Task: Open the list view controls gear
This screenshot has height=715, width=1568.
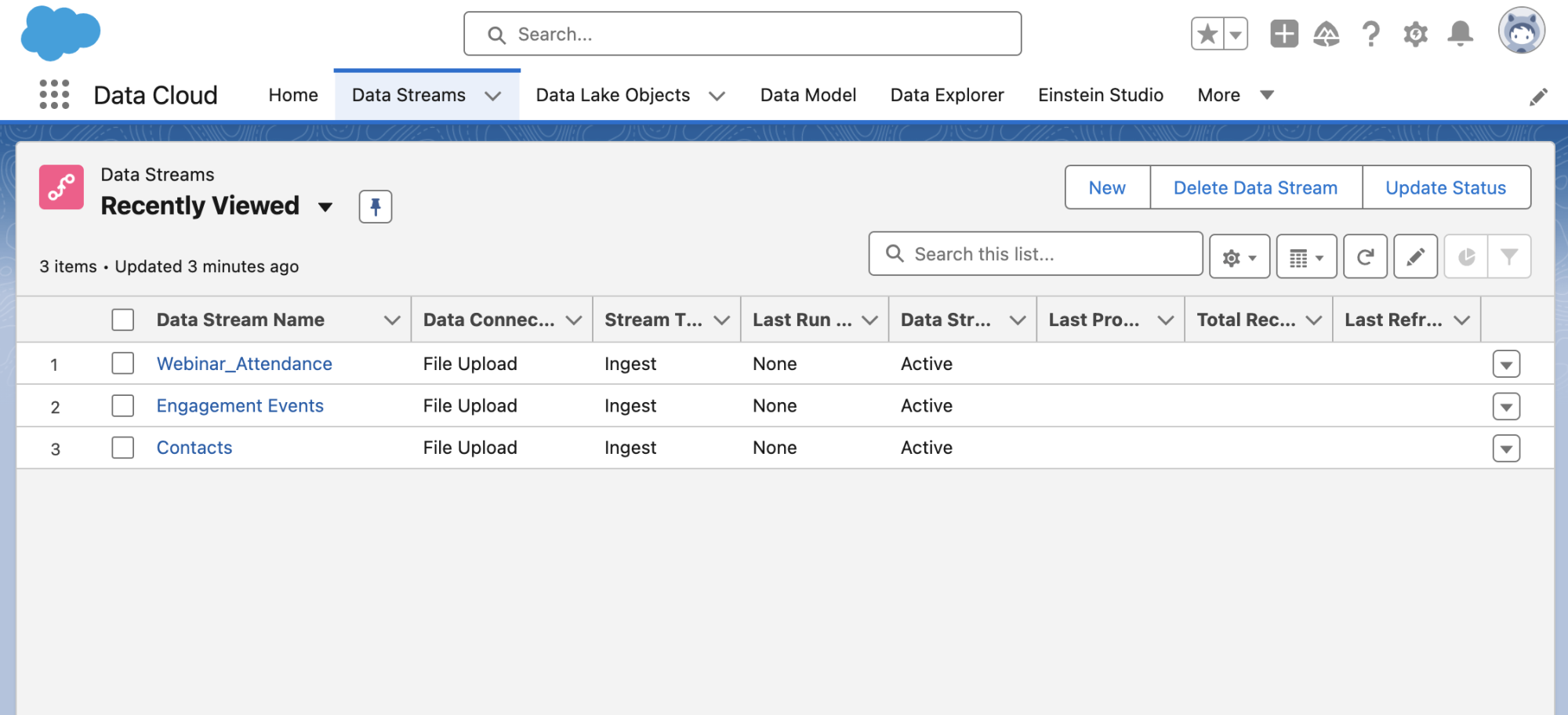Action: coord(1237,256)
